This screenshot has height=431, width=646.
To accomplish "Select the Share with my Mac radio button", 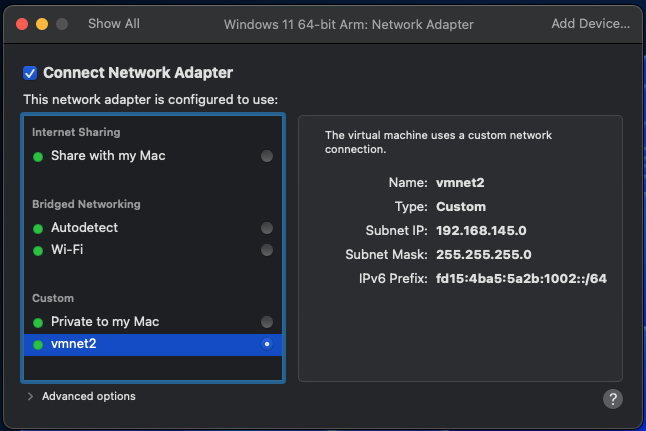I will [x=267, y=156].
